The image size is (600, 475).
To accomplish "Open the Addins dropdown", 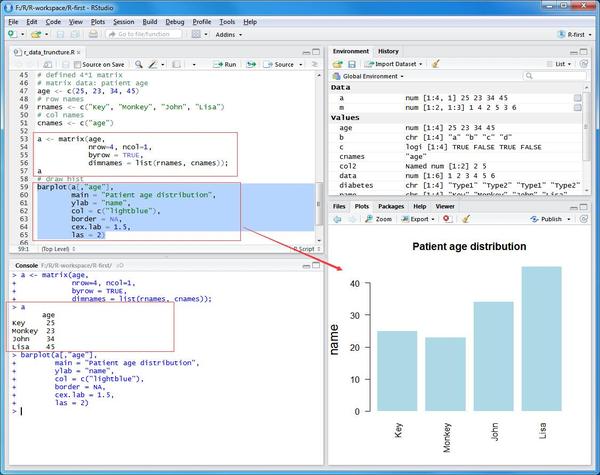I will [x=229, y=34].
